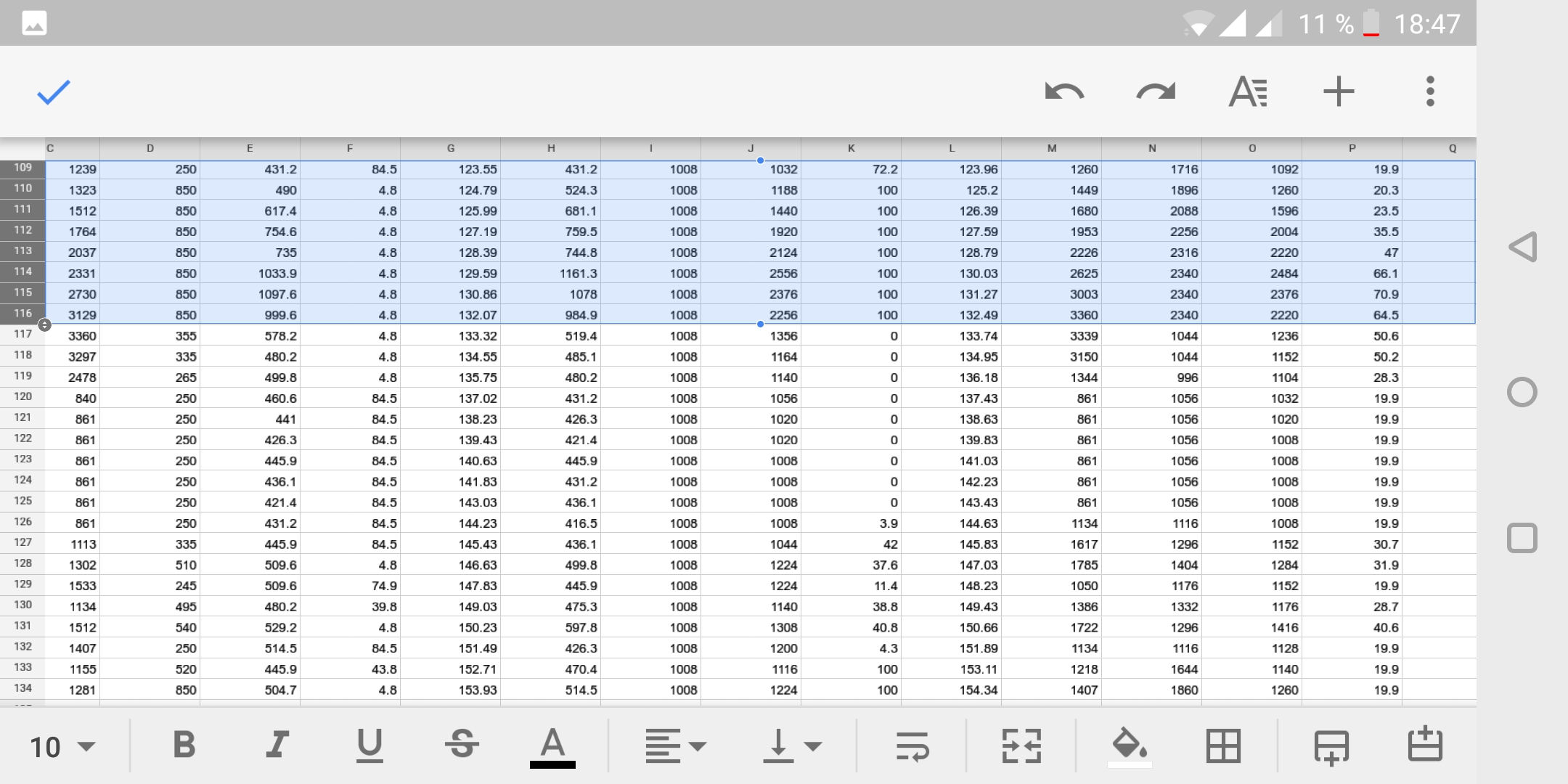Expand vertical alignment options
1568x784 pixels.
pos(792,746)
